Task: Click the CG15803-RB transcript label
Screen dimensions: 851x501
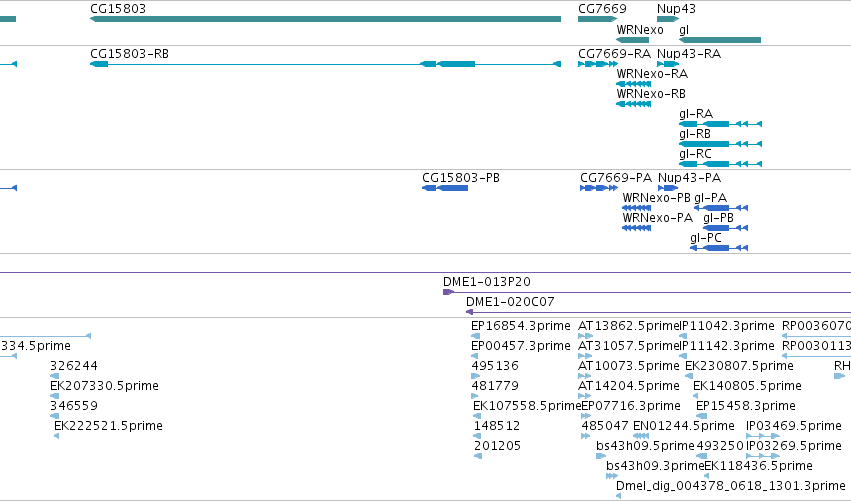Action: (129, 54)
